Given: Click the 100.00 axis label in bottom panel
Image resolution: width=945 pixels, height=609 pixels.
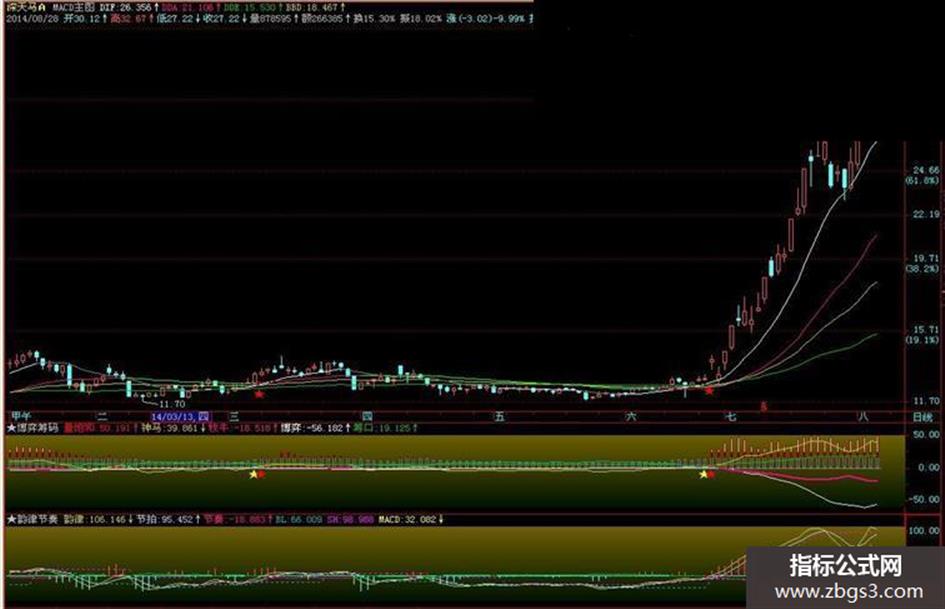Looking at the screenshot, I should point(925,531).
